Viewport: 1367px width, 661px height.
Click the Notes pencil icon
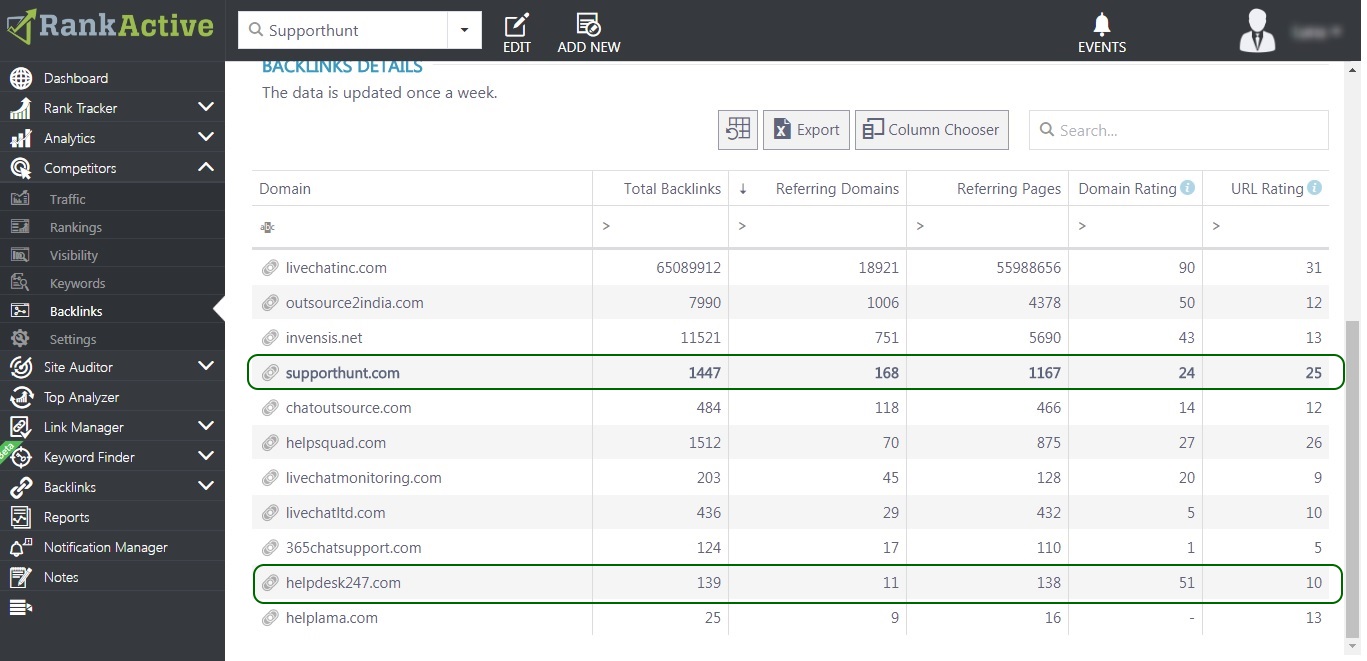(x=20, y=577)
